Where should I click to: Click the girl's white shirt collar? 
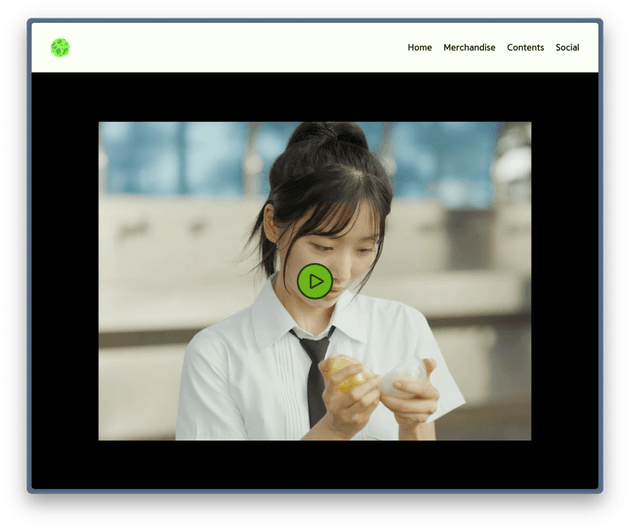pyautogui.click(x=270, y=318)
